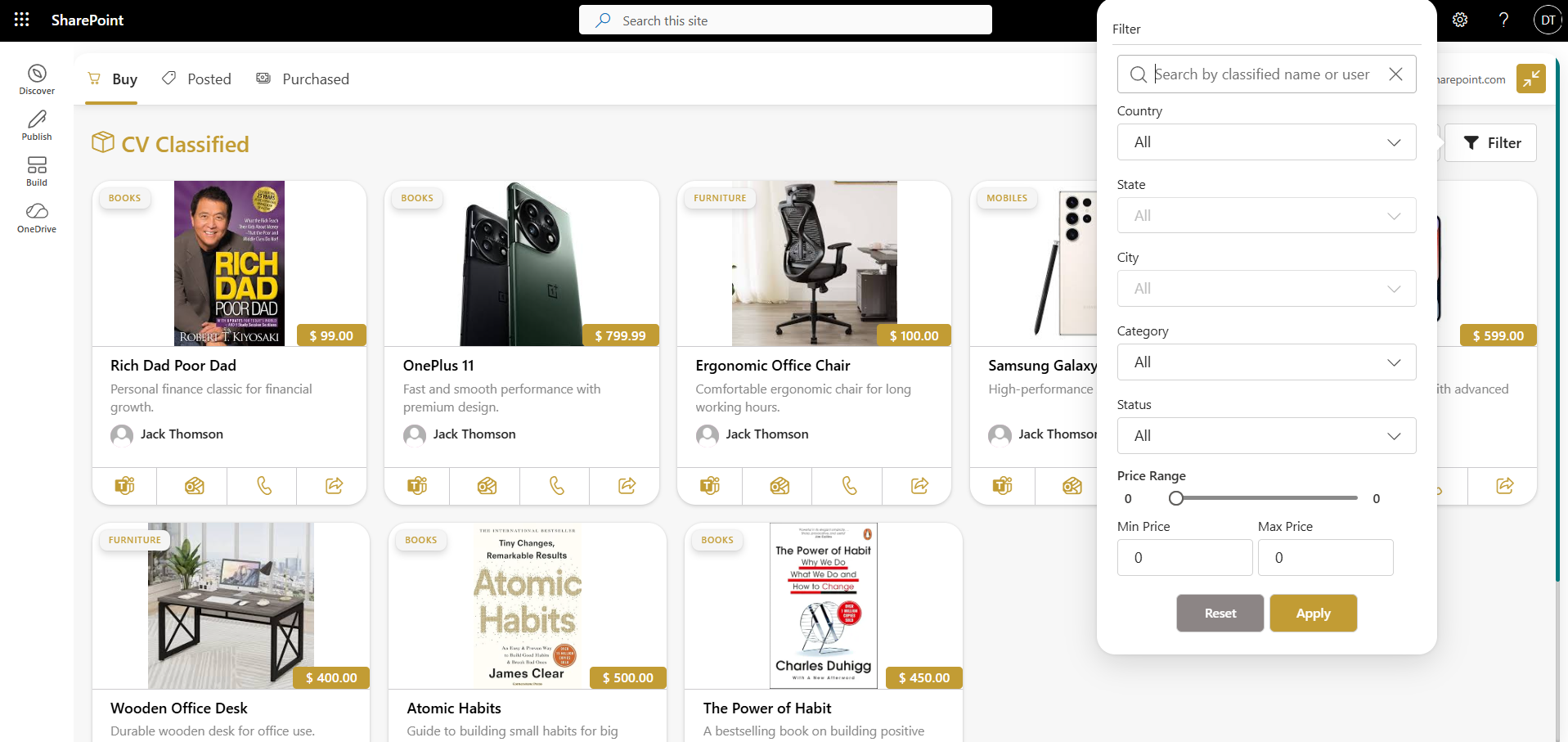Viewport: 1568px width, 742px height.
Task: Click the $ 799.99 price tag
Action: 621,335
